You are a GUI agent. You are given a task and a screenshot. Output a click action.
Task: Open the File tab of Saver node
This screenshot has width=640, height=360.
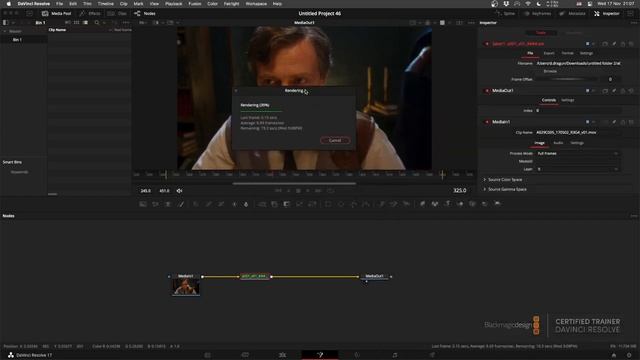530,53
